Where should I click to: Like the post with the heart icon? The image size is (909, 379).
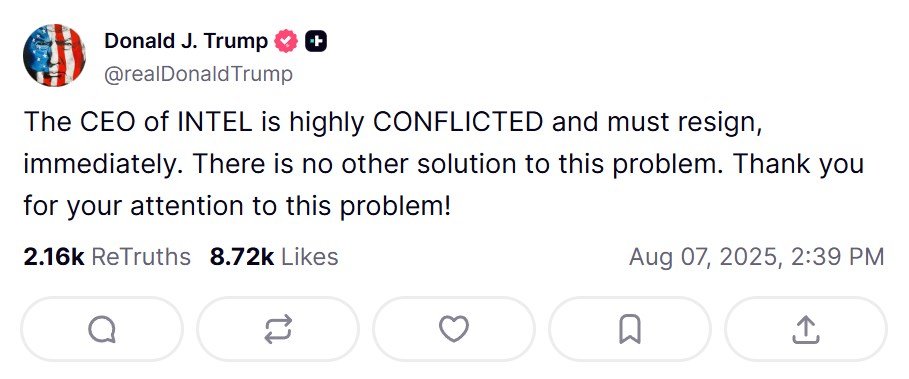coord(453,330)
